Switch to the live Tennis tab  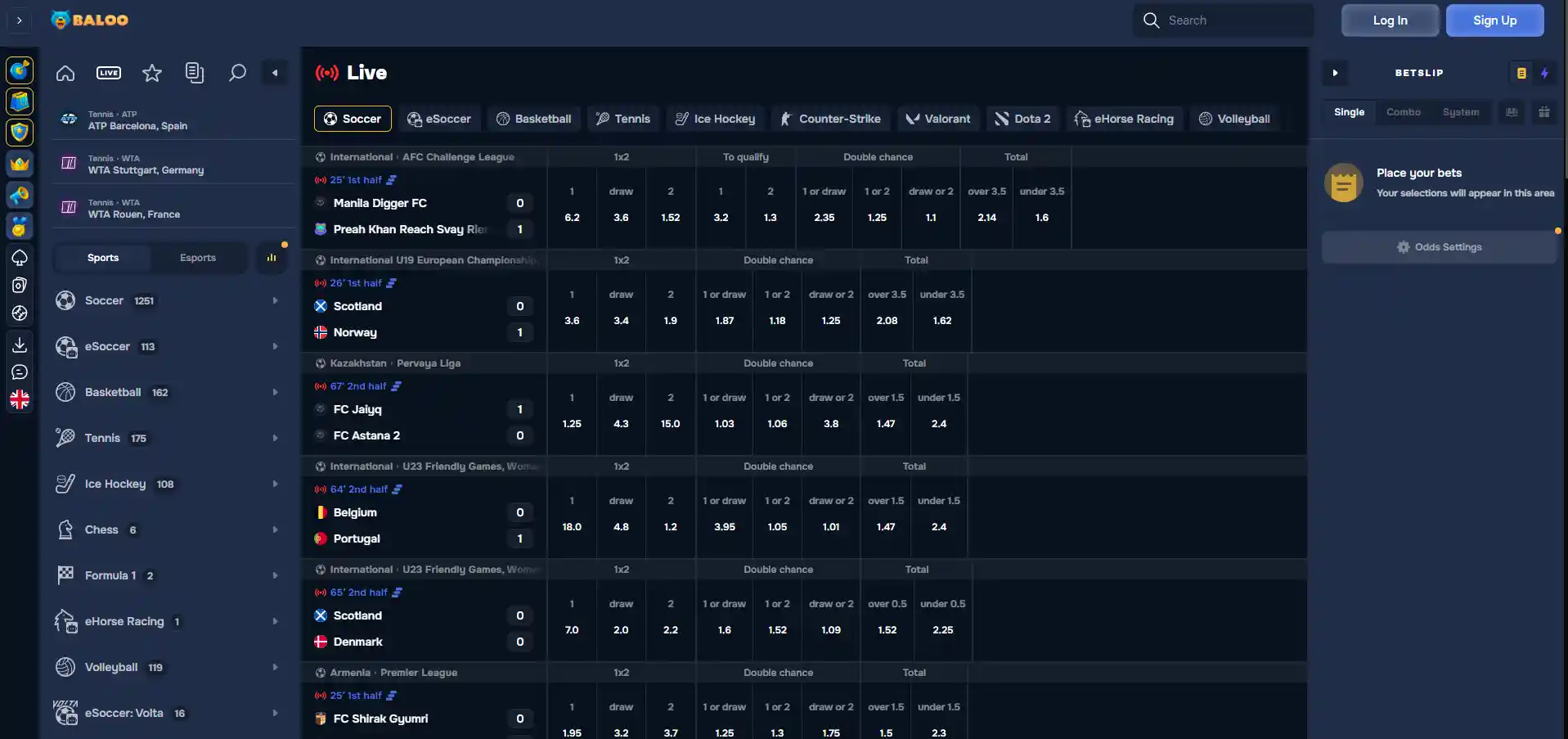(623, 119)
